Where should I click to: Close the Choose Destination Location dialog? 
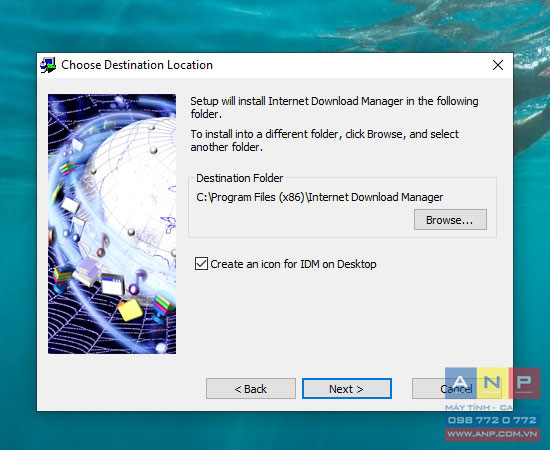click(x=498, y=65)
